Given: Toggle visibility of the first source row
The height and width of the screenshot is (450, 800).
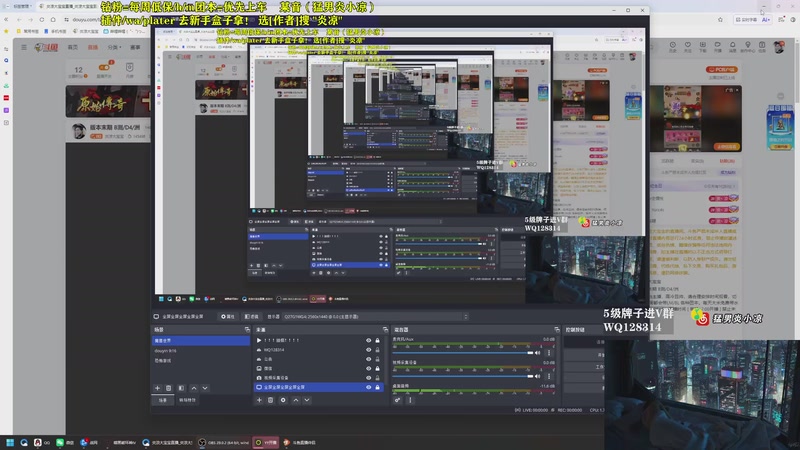Looking at the screenshot, I should (x=368, y=340).
